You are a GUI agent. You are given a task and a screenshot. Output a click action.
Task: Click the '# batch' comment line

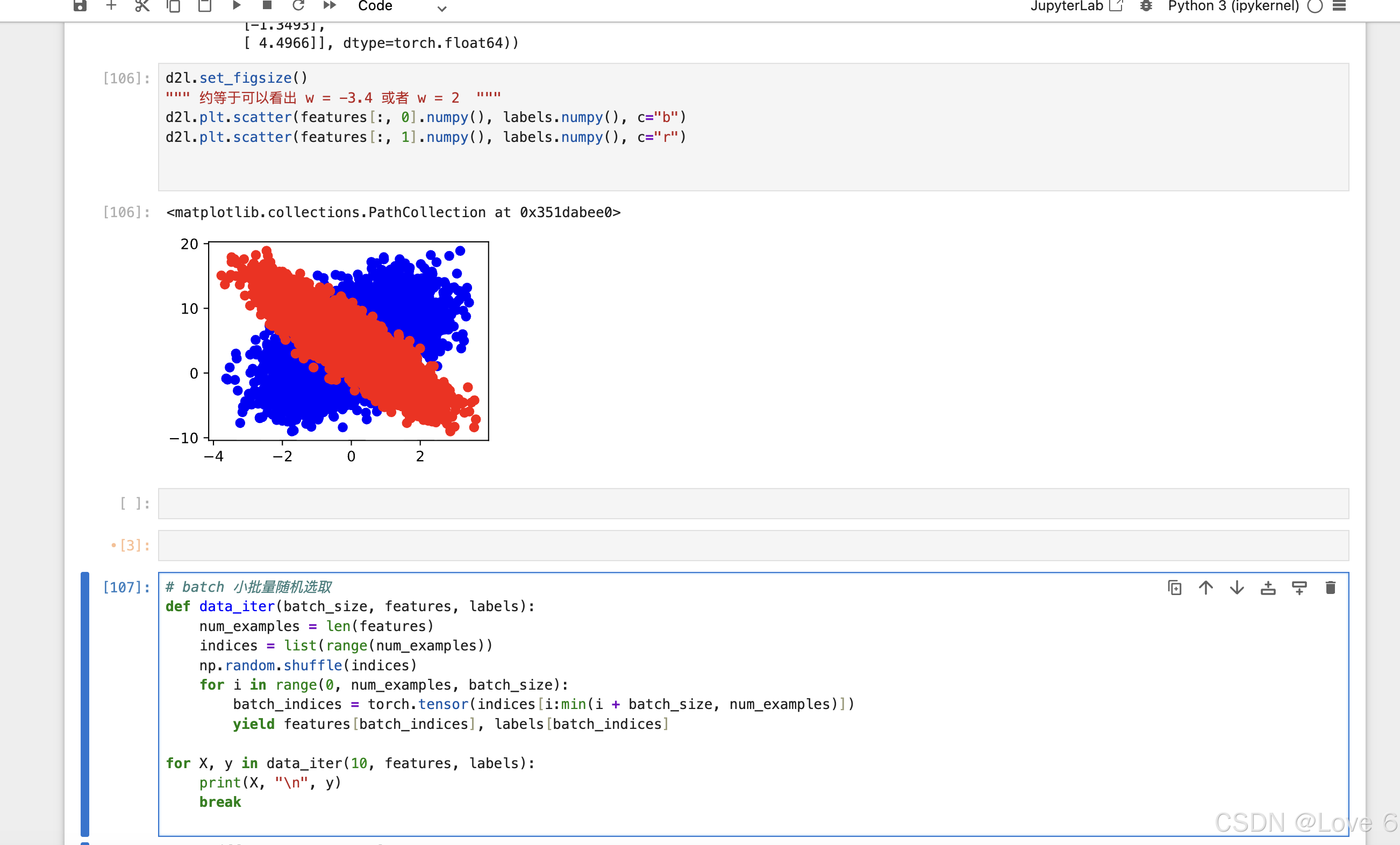tap(249, 587)
